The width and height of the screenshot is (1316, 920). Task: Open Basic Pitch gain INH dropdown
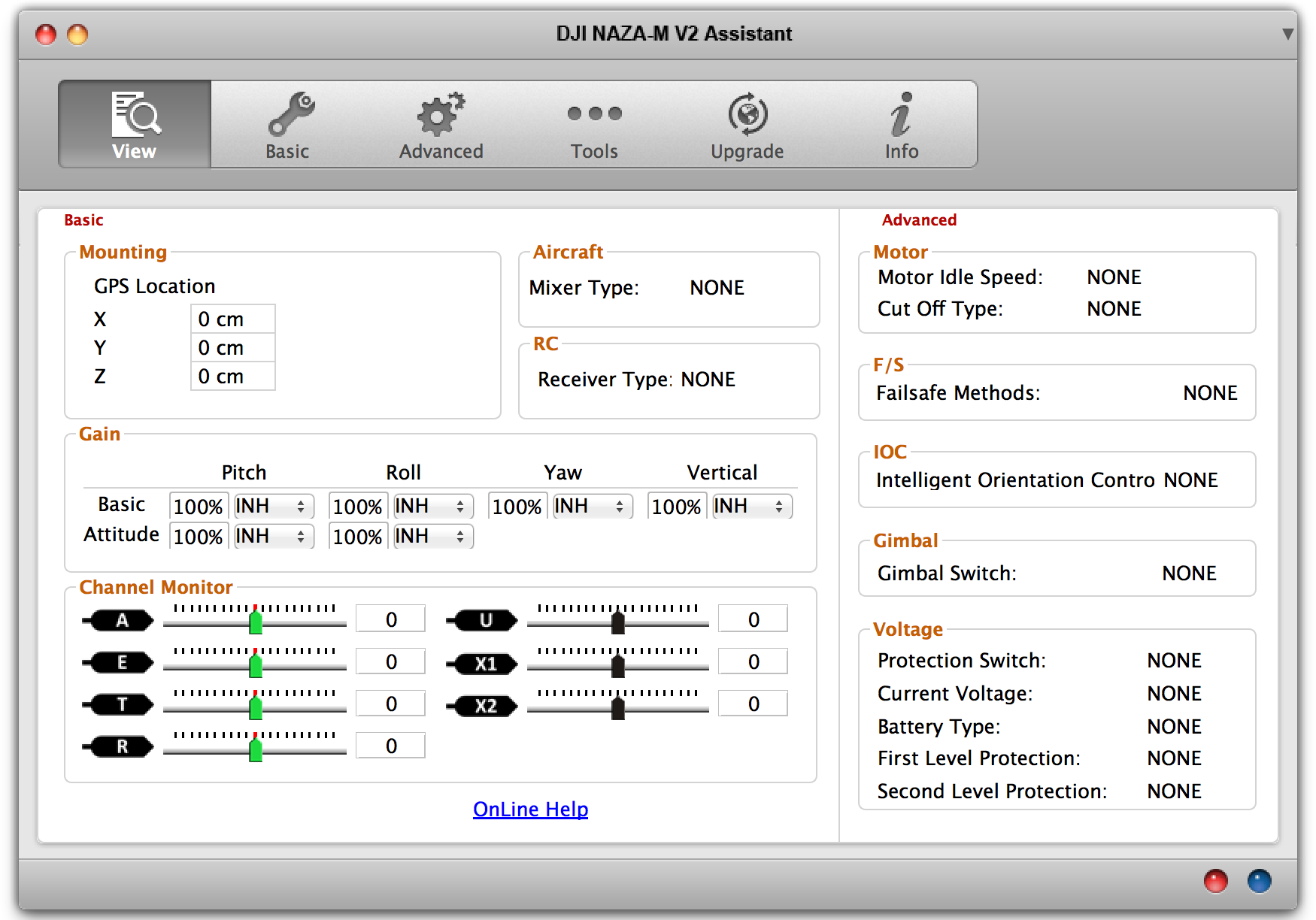(274, 506)
